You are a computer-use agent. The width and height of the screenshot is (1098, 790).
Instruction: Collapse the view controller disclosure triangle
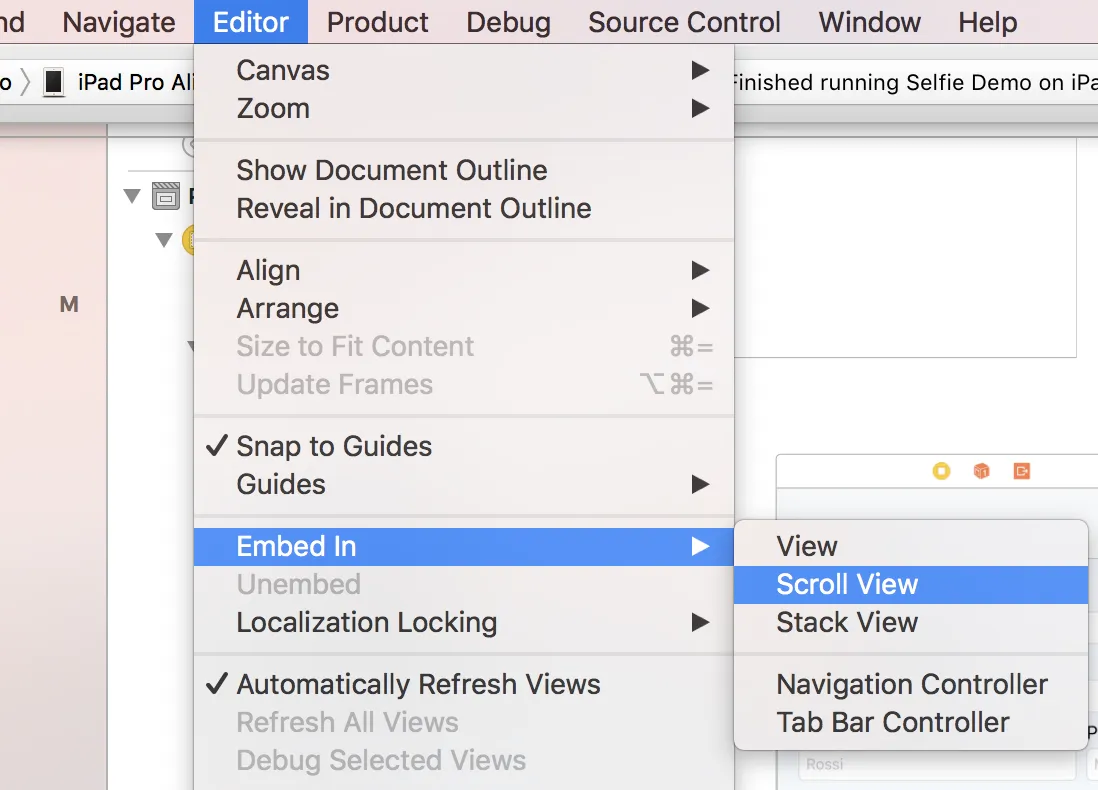[x=164, y=240]
